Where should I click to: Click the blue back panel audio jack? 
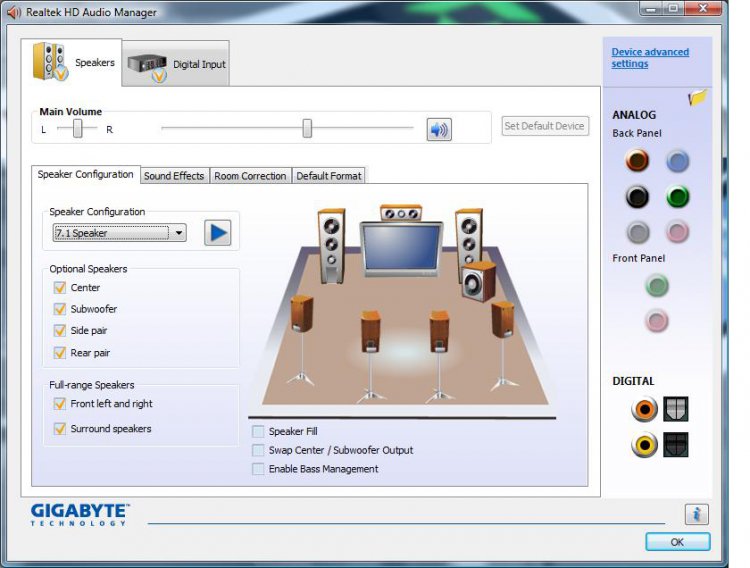(x=677, y=161)
